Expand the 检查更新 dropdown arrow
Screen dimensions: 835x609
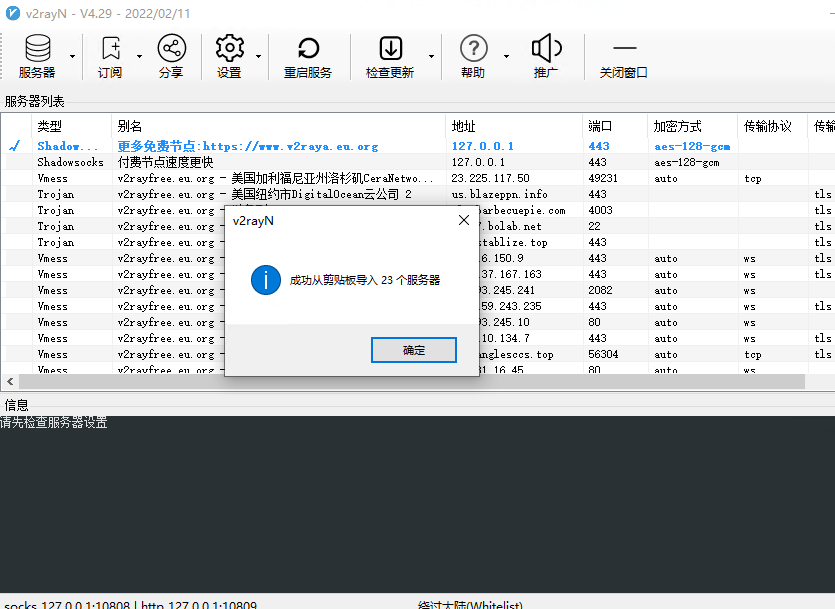click(x=431, y=56)
